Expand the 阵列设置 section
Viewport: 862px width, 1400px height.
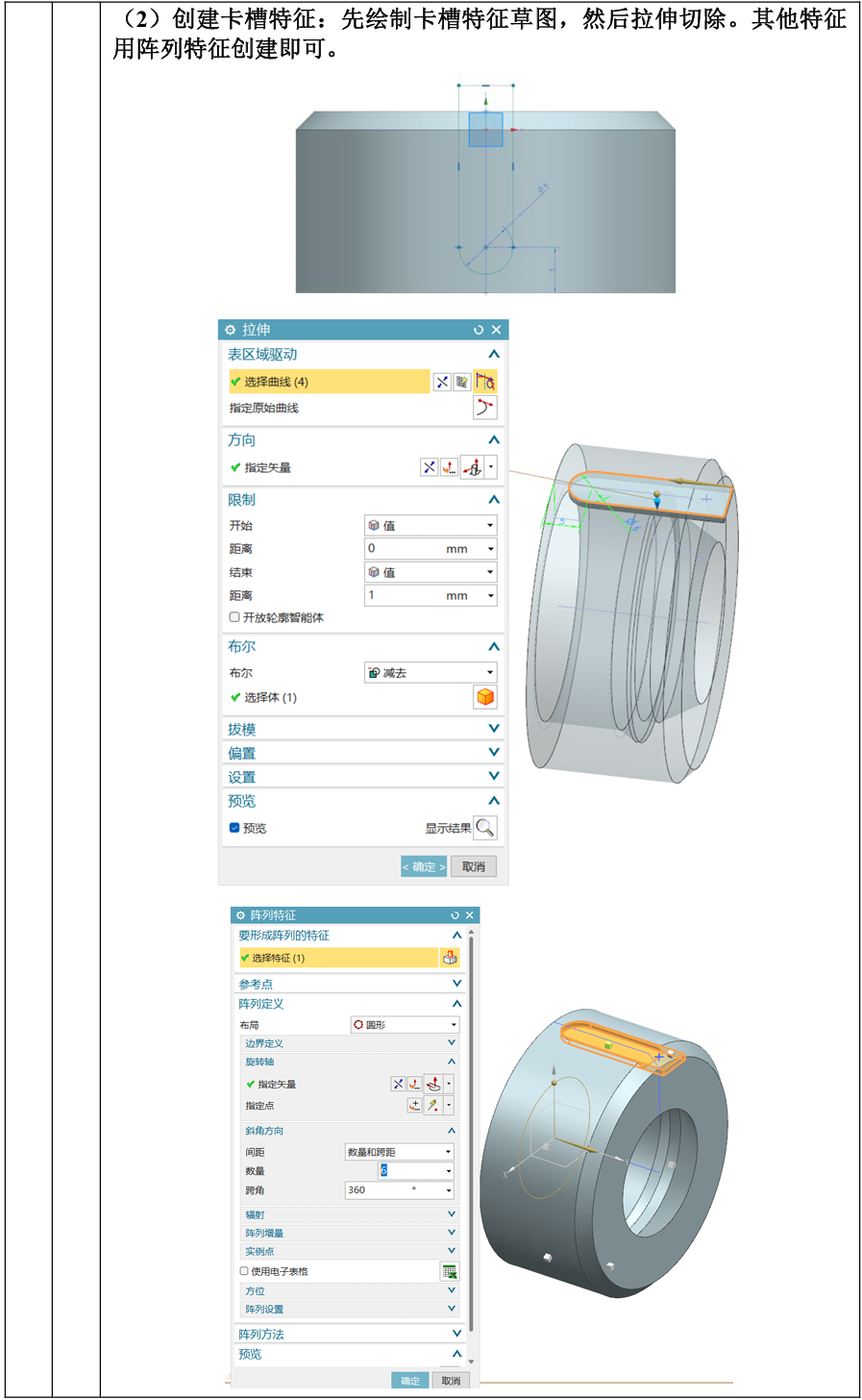point(452,1309)
